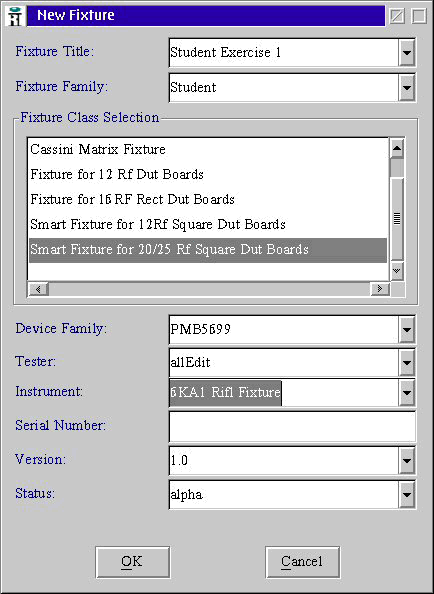Viewport: 434px width, 594px height.
Task: Select Smart Fixture for 20/25 Rf Square entry
Action: tap(208, 250)
